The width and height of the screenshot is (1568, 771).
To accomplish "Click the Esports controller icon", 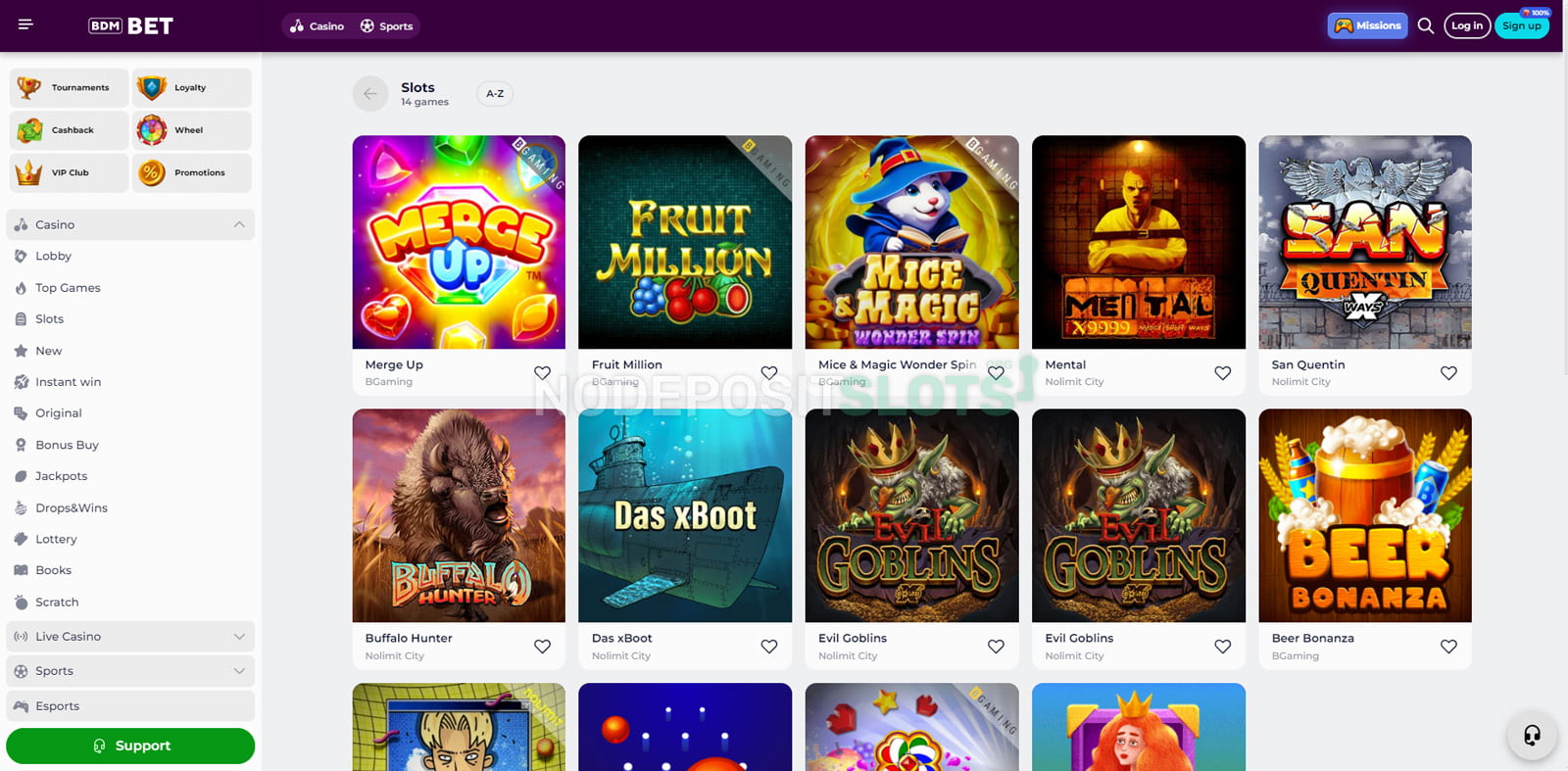I will pos(21,706).
